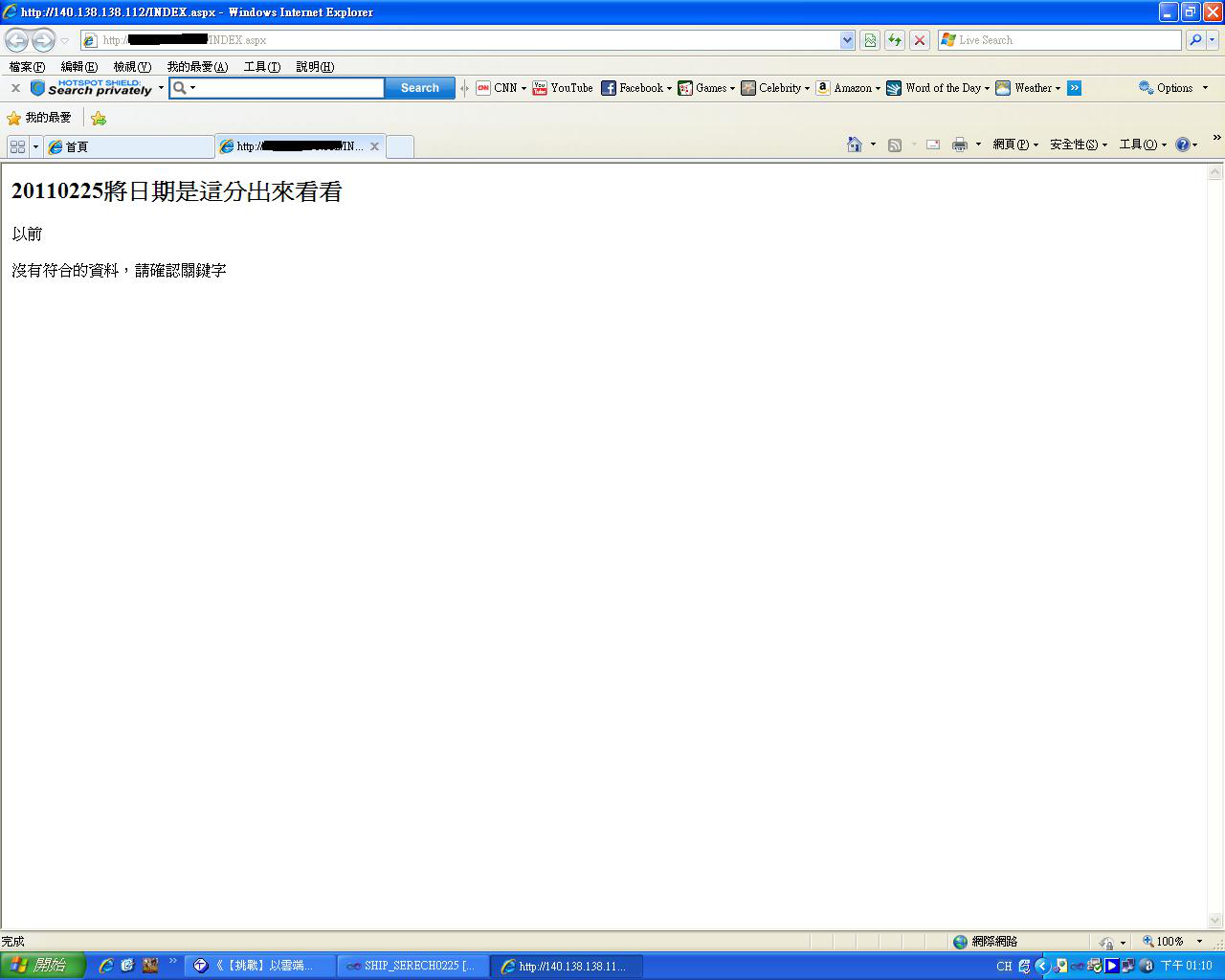Open the 網頁(P) page menu
Viewport: 1225px width, 980px height.
point(1015,145)
